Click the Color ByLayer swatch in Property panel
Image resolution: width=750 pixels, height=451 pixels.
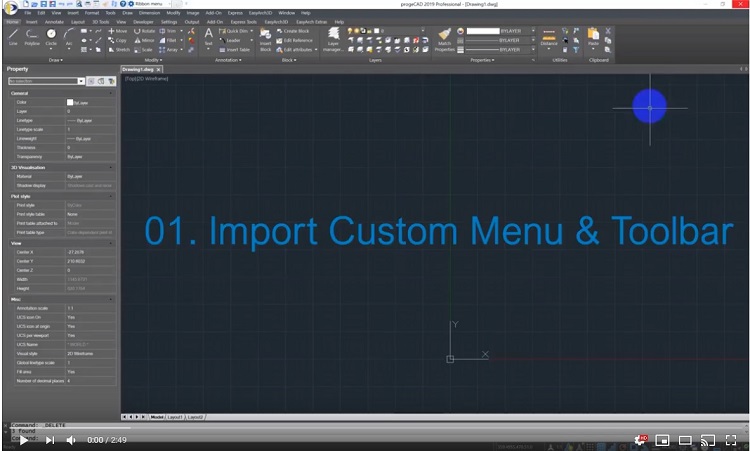70,102
